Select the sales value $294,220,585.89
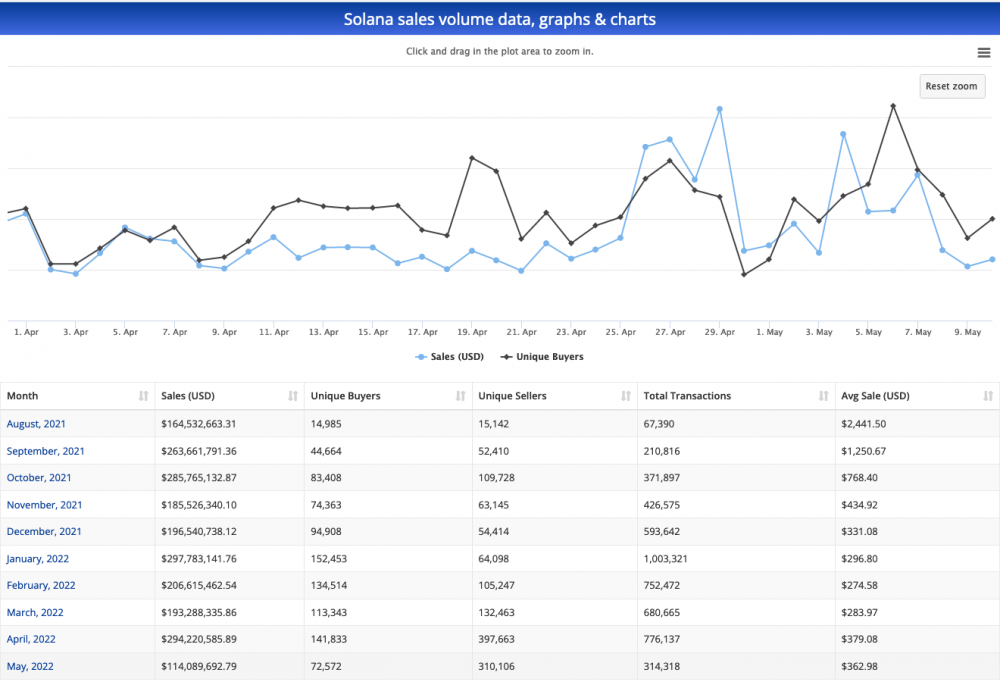 pyautogui.click(x=199, y=639)
